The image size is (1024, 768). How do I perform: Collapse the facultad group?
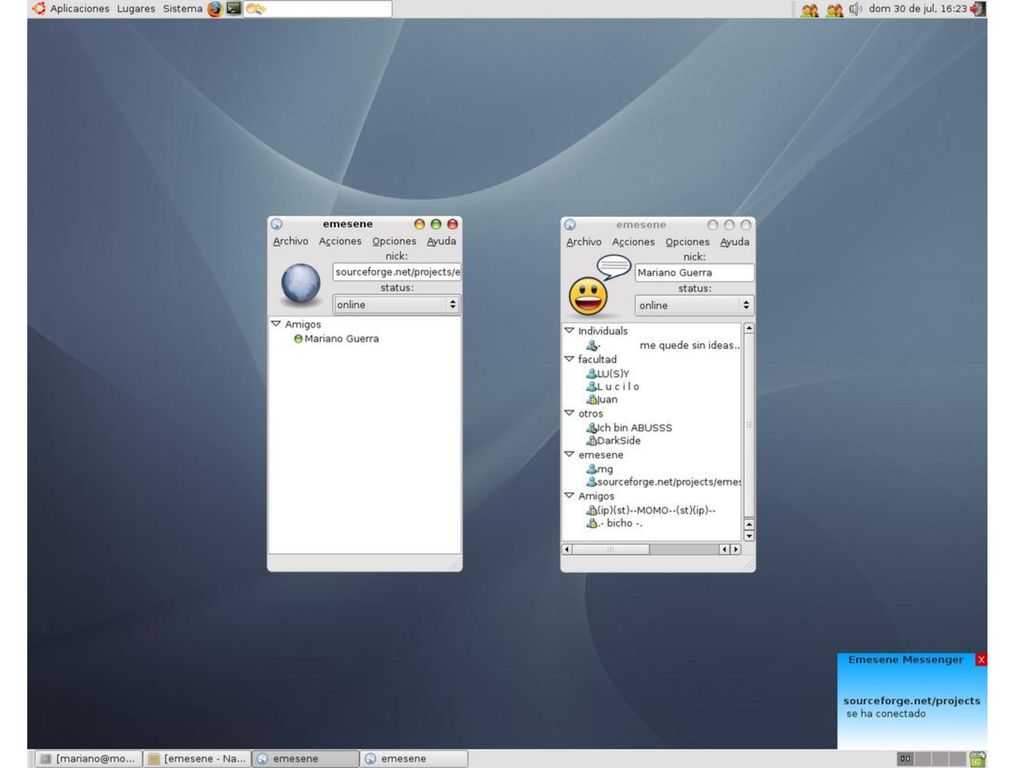(569, 359)
